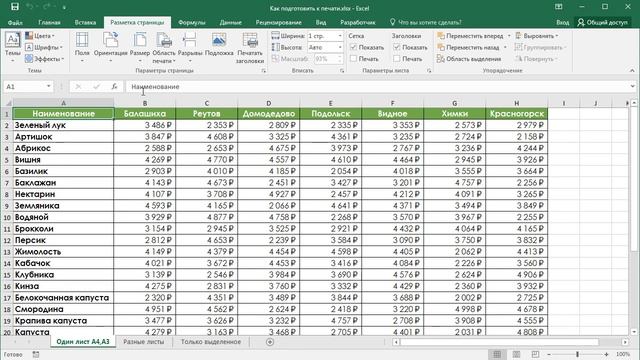Image resolution: width=640 pixels, height=360 pixels.
Task: Open the page Size (Размер) menu
Action: tap(140, 47)
